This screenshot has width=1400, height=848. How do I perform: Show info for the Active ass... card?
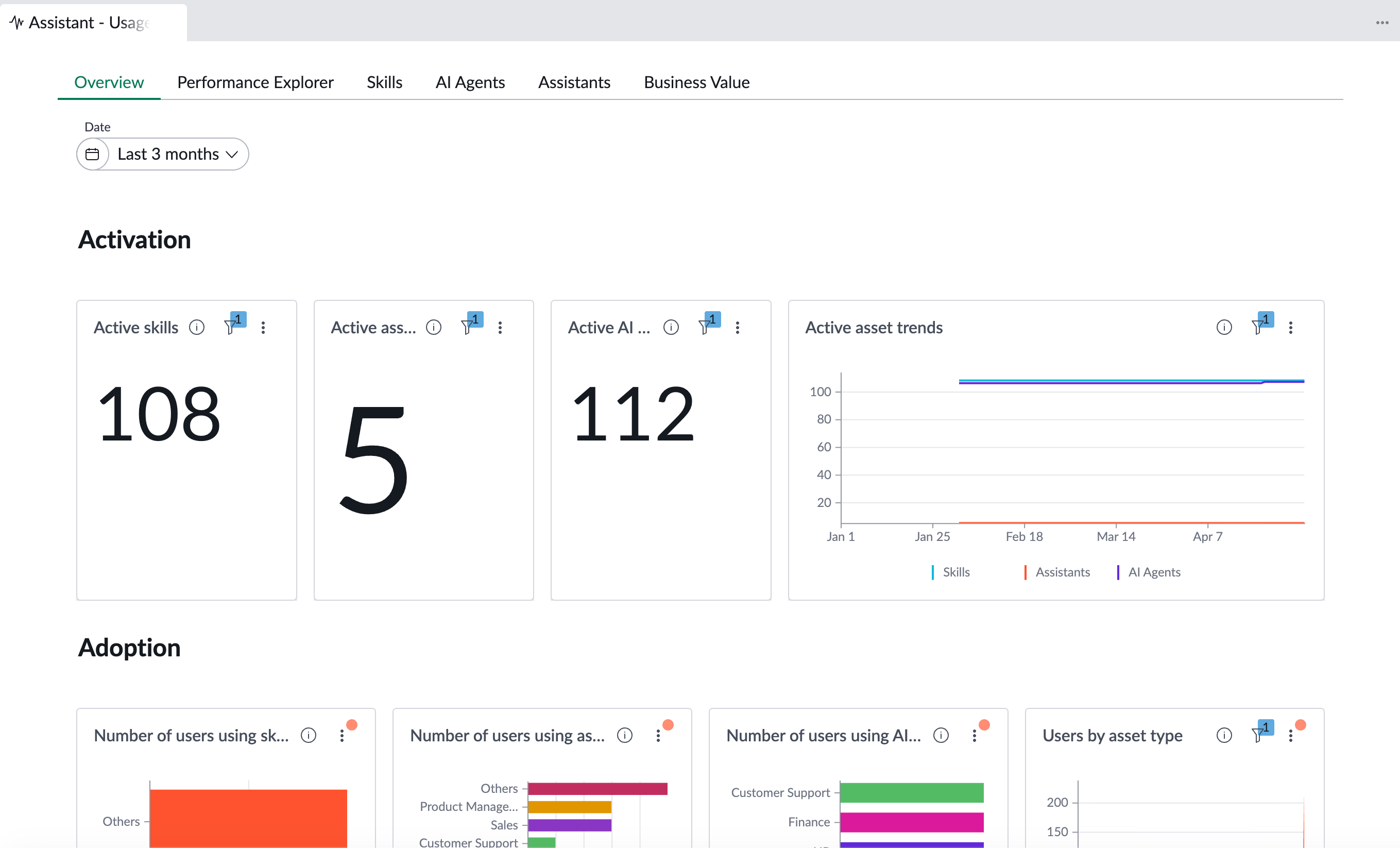pos(434,327)
